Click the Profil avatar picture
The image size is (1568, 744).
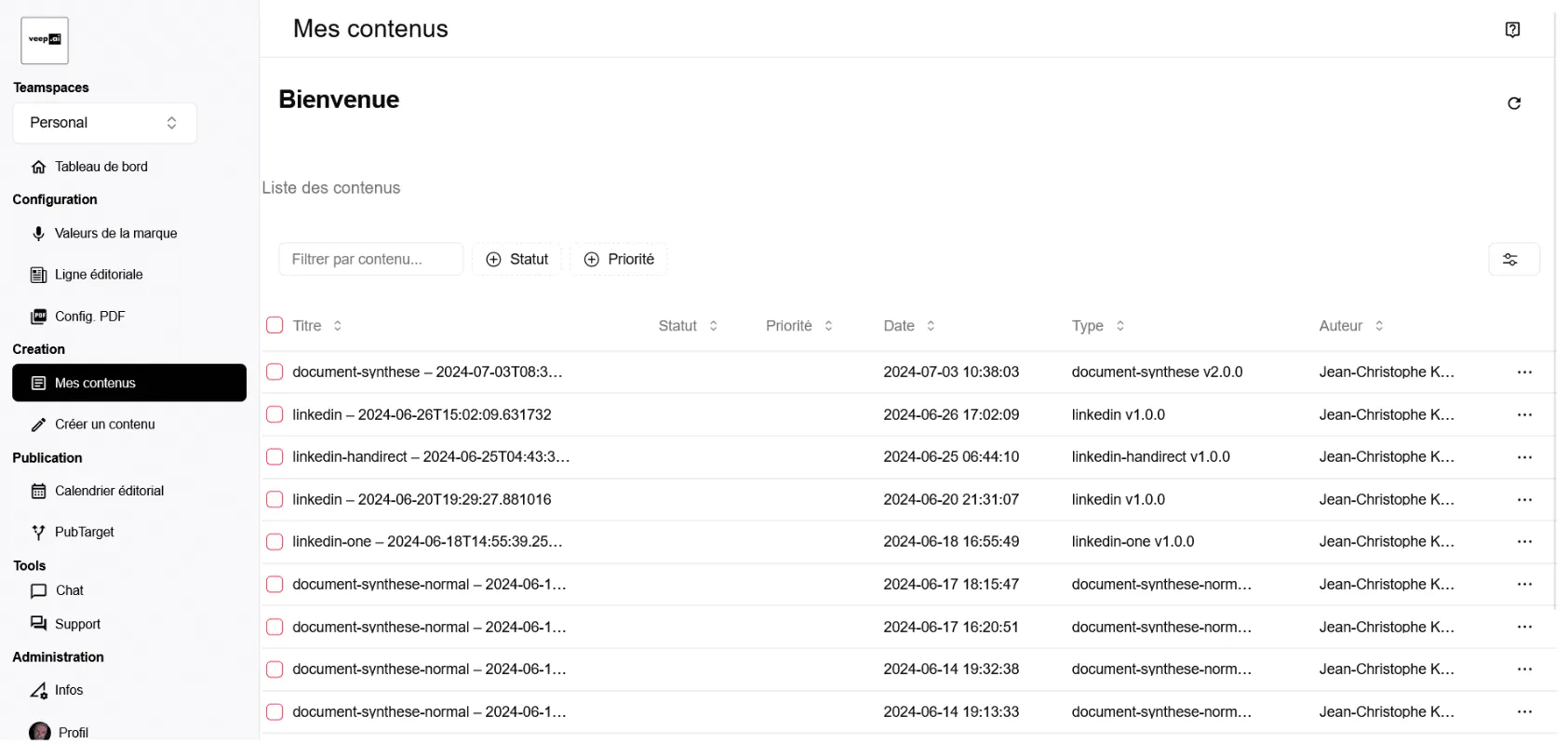(40, 732)
